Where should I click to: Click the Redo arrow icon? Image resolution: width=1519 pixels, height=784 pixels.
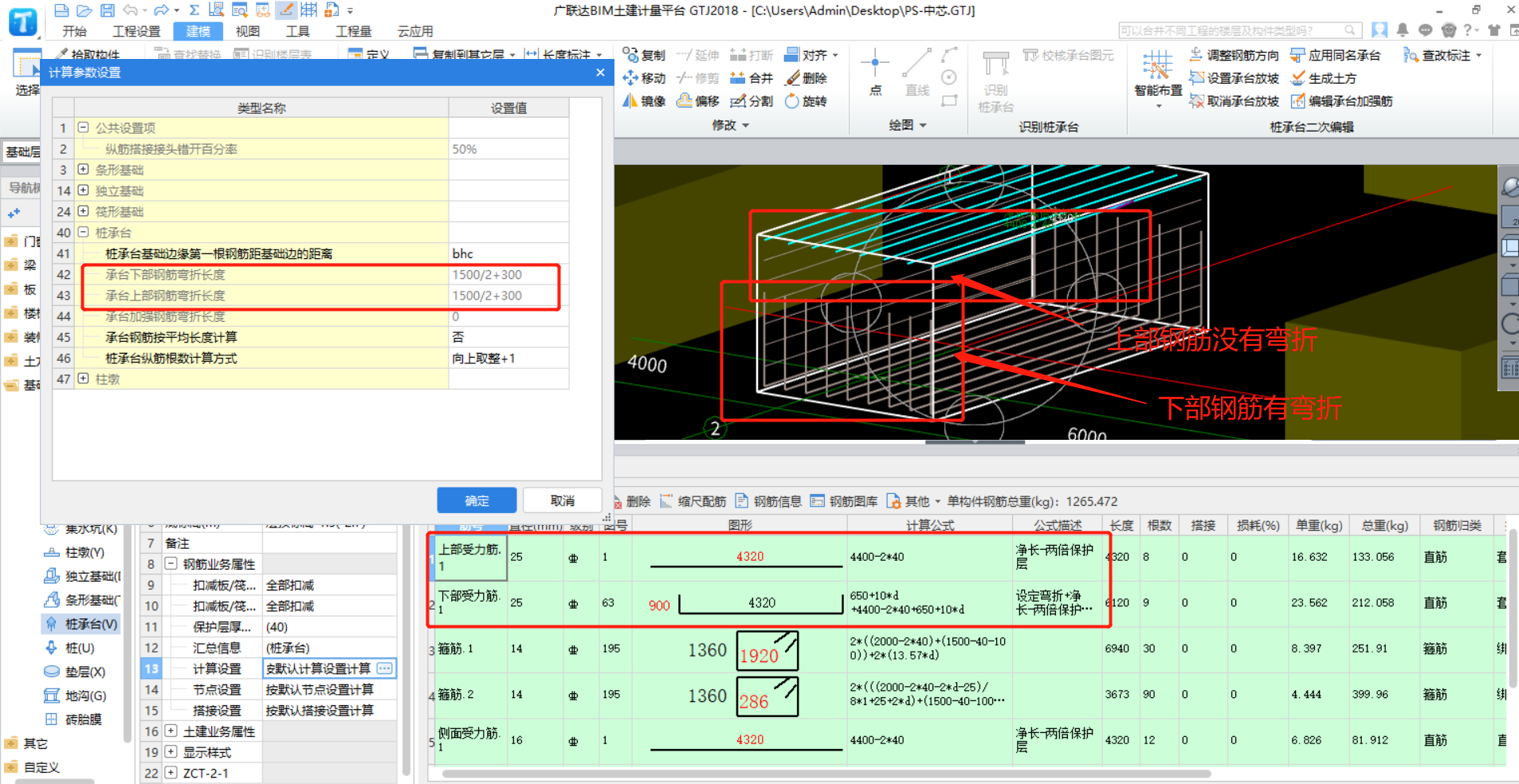pyautogui.click(x=161, y=10)
